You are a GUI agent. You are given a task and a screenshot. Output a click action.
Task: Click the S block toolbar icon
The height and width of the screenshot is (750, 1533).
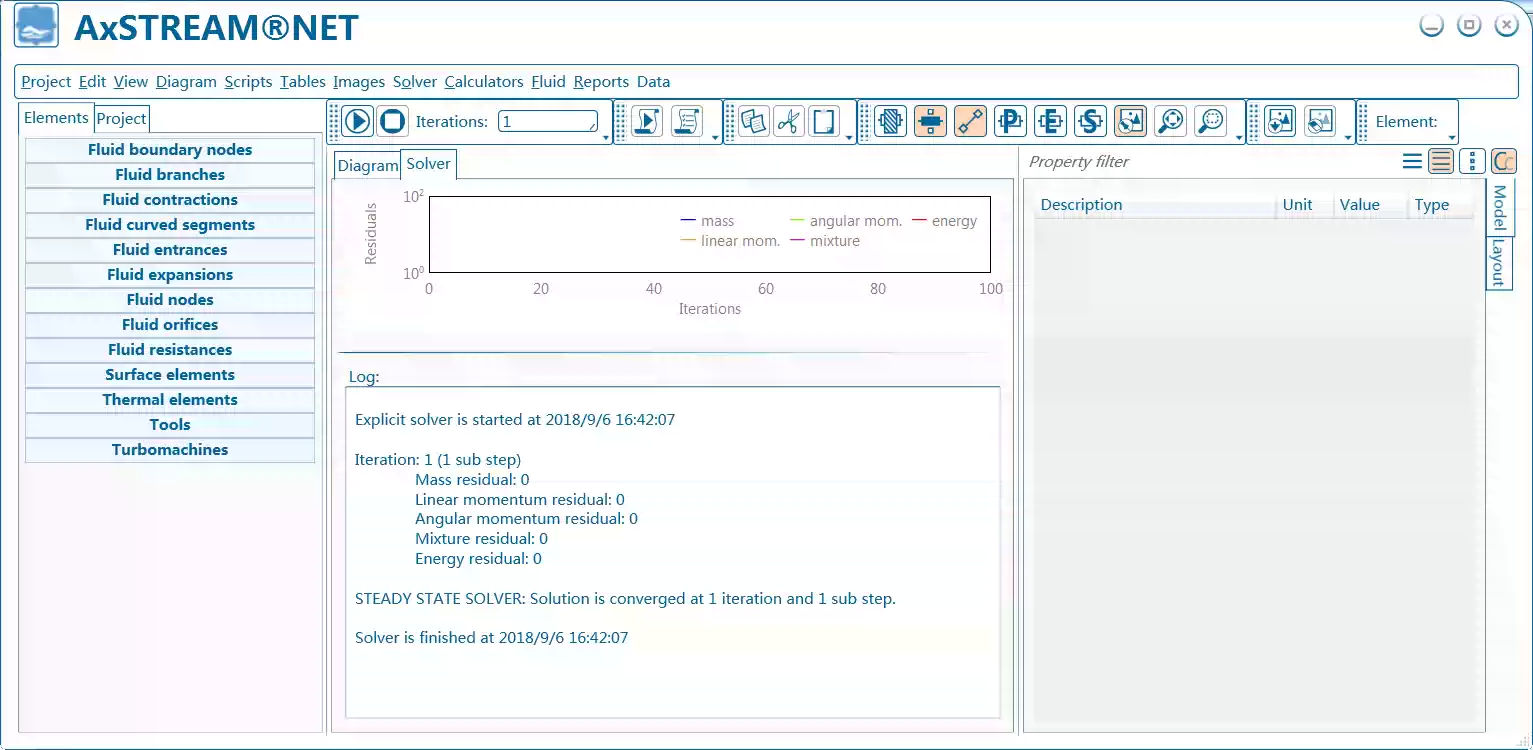pyautogui.click(x=1090, y=122)
